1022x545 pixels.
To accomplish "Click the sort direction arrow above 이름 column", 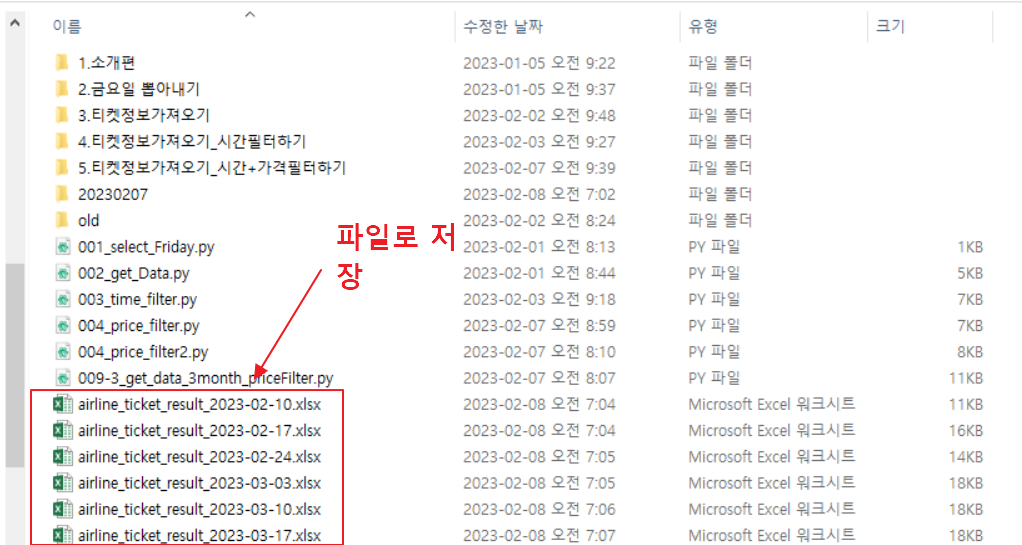I will 250,14.
